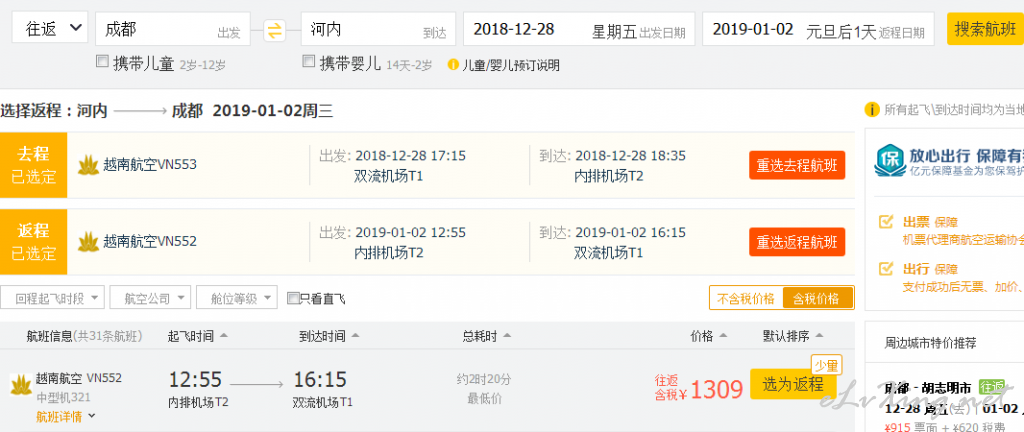Click the 2018-12-28 departure date field
Screen dimensions: 1024x432
click(579, 30)
